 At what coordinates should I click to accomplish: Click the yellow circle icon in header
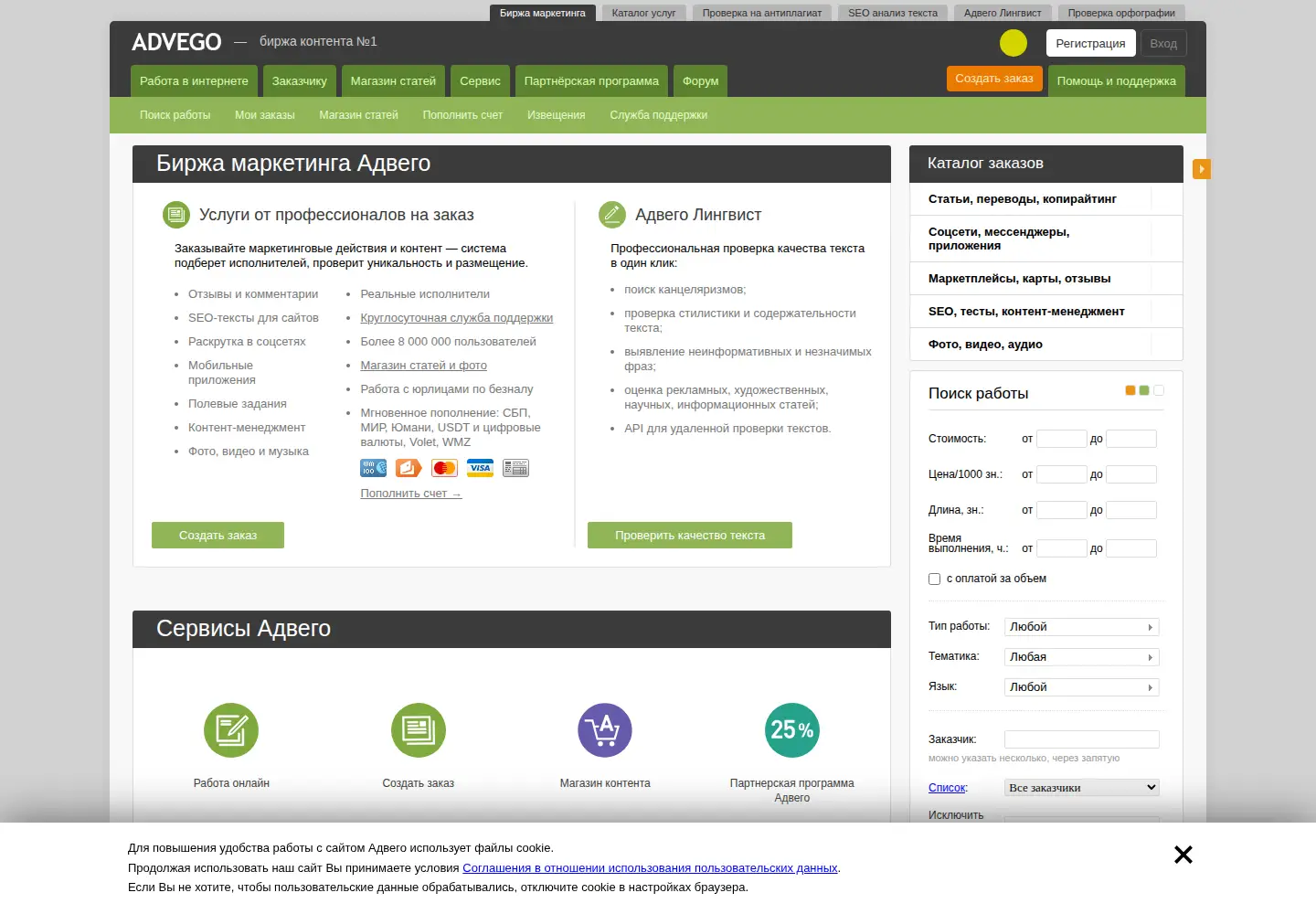click(x=1014, y=43)
